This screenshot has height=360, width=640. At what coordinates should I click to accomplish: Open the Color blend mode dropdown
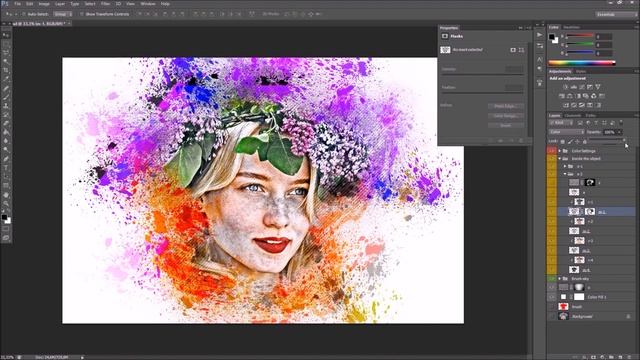click(567, 132)
